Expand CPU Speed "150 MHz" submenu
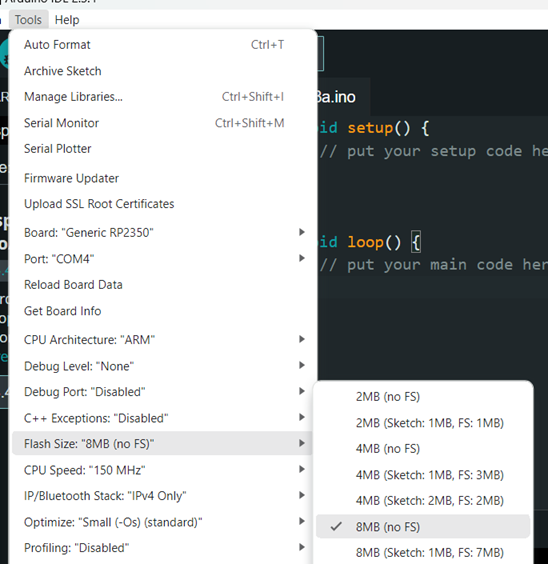This screenshot has height=564, width=548. tap(163, 470)
